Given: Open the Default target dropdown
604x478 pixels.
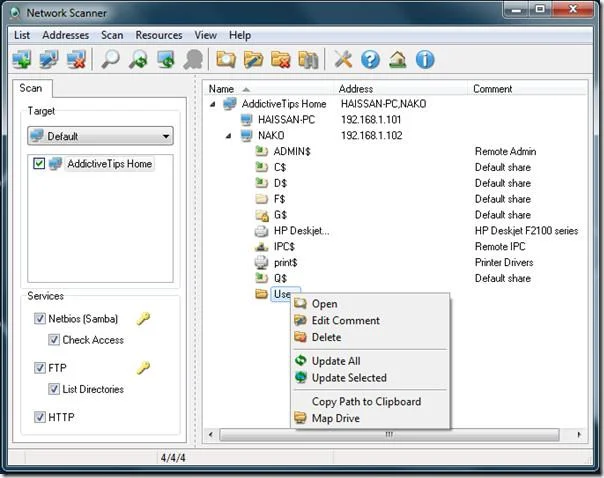Looking at the screenshot, I should point(100,136).
